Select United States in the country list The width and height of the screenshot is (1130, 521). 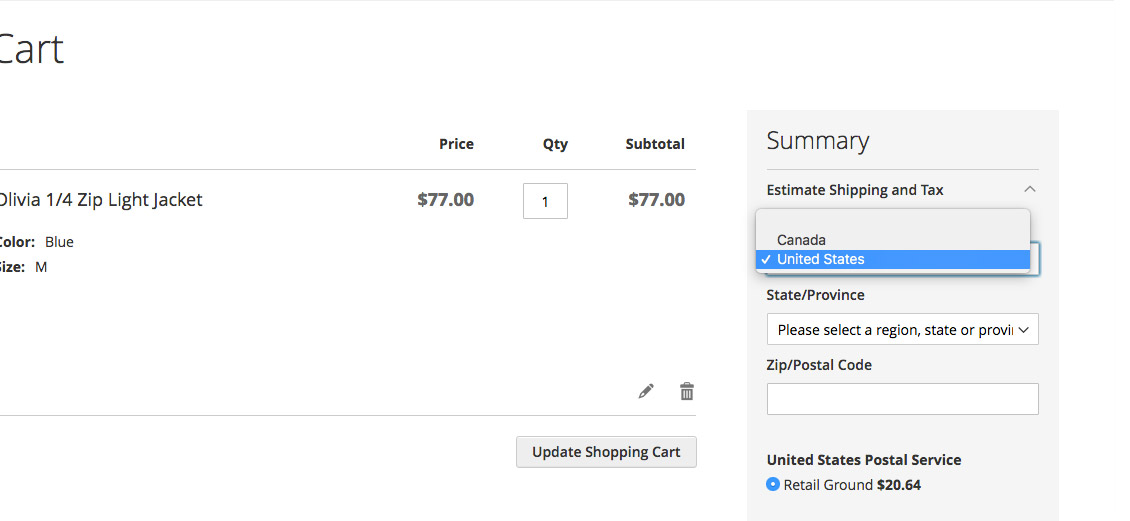(x=820, y=259)
